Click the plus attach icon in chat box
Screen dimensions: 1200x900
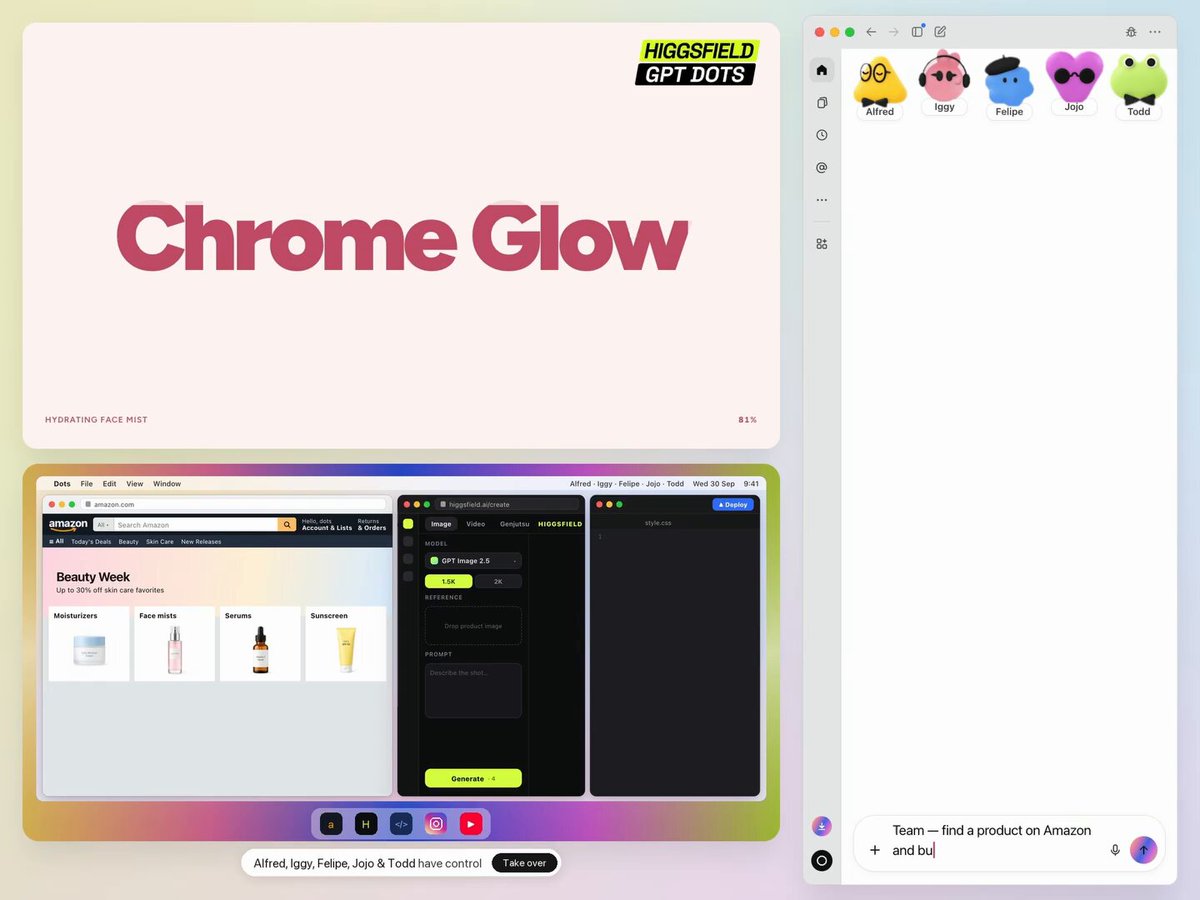click(x=875, y=850)
